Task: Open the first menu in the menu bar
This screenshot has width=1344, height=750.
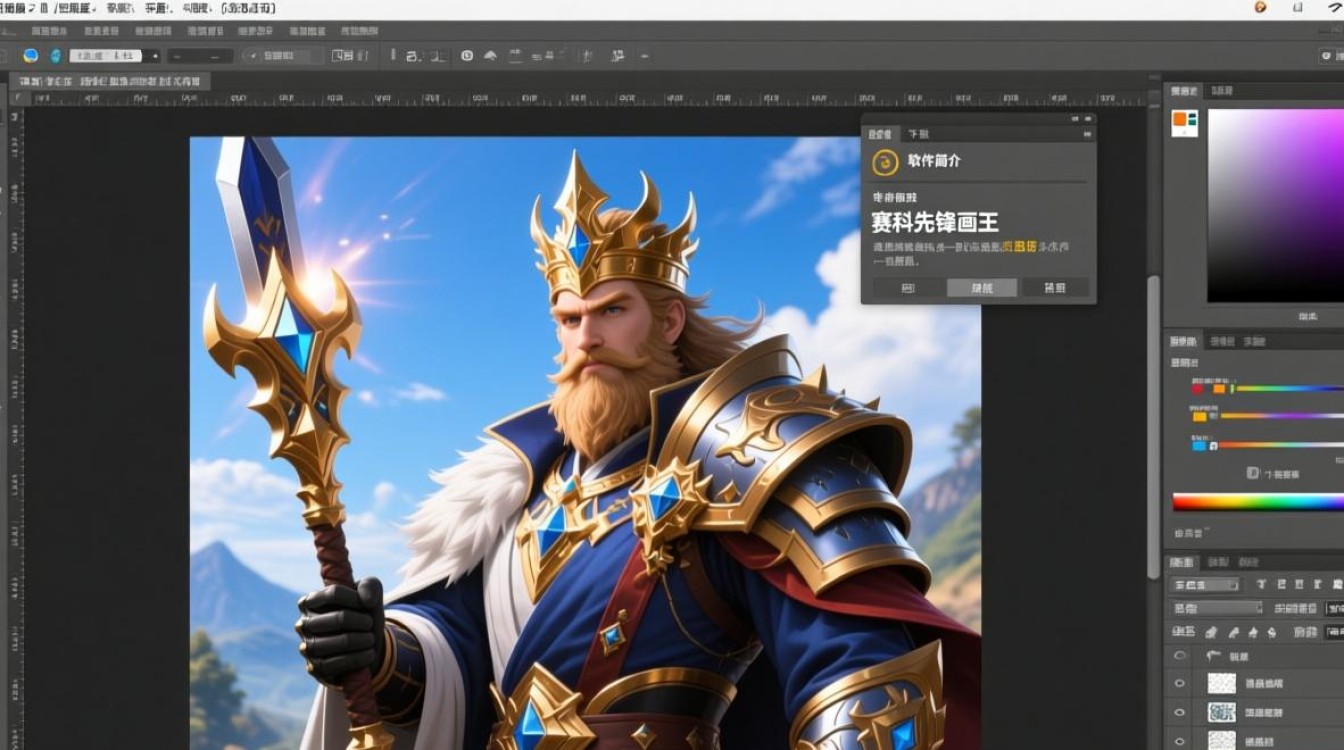Action: (x=14, y=8)
